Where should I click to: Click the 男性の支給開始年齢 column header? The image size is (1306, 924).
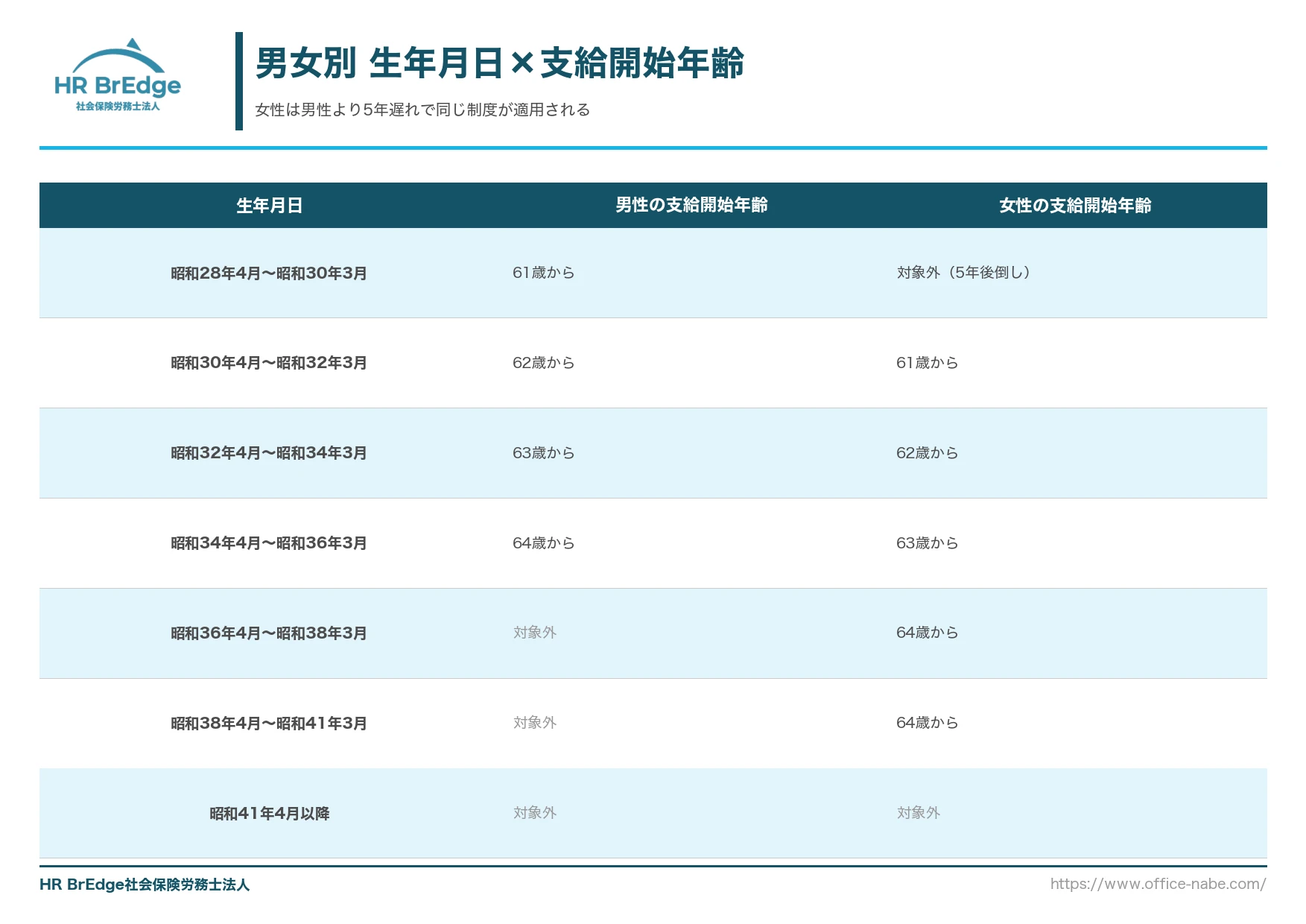pyautogui.click(x=691, y=205)
